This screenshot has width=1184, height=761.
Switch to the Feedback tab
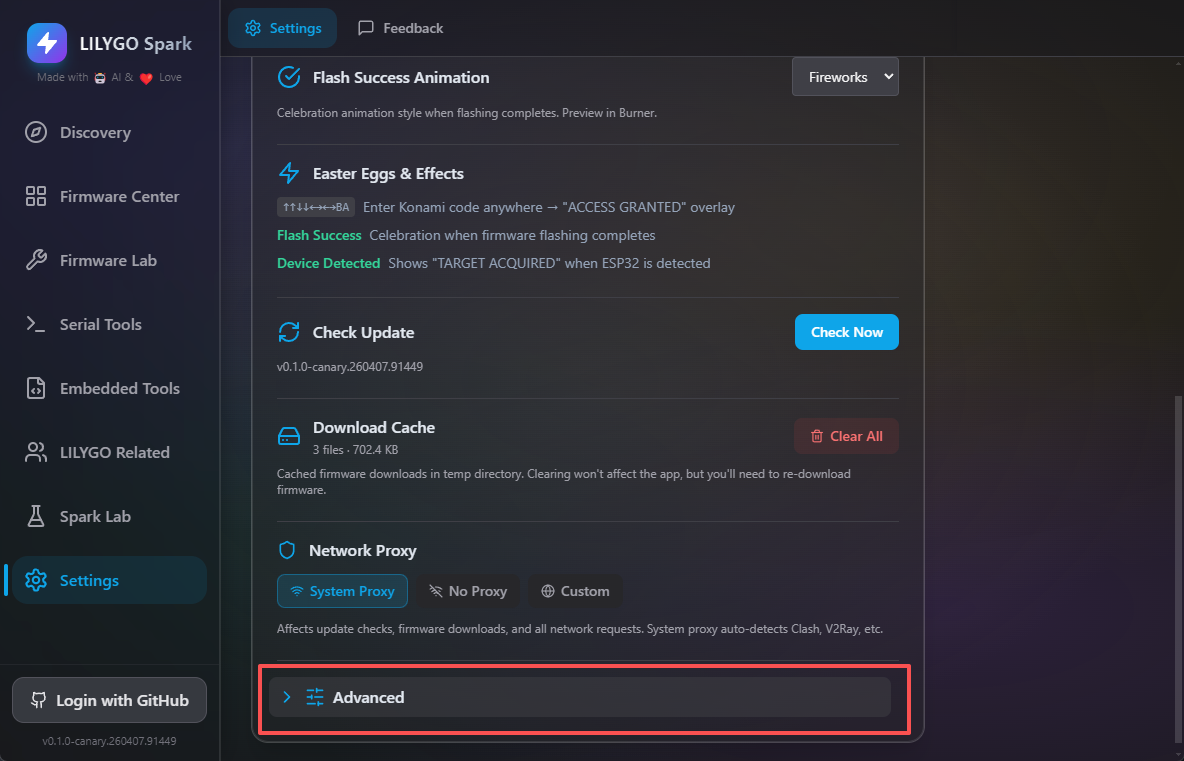(x=400, y=28)
